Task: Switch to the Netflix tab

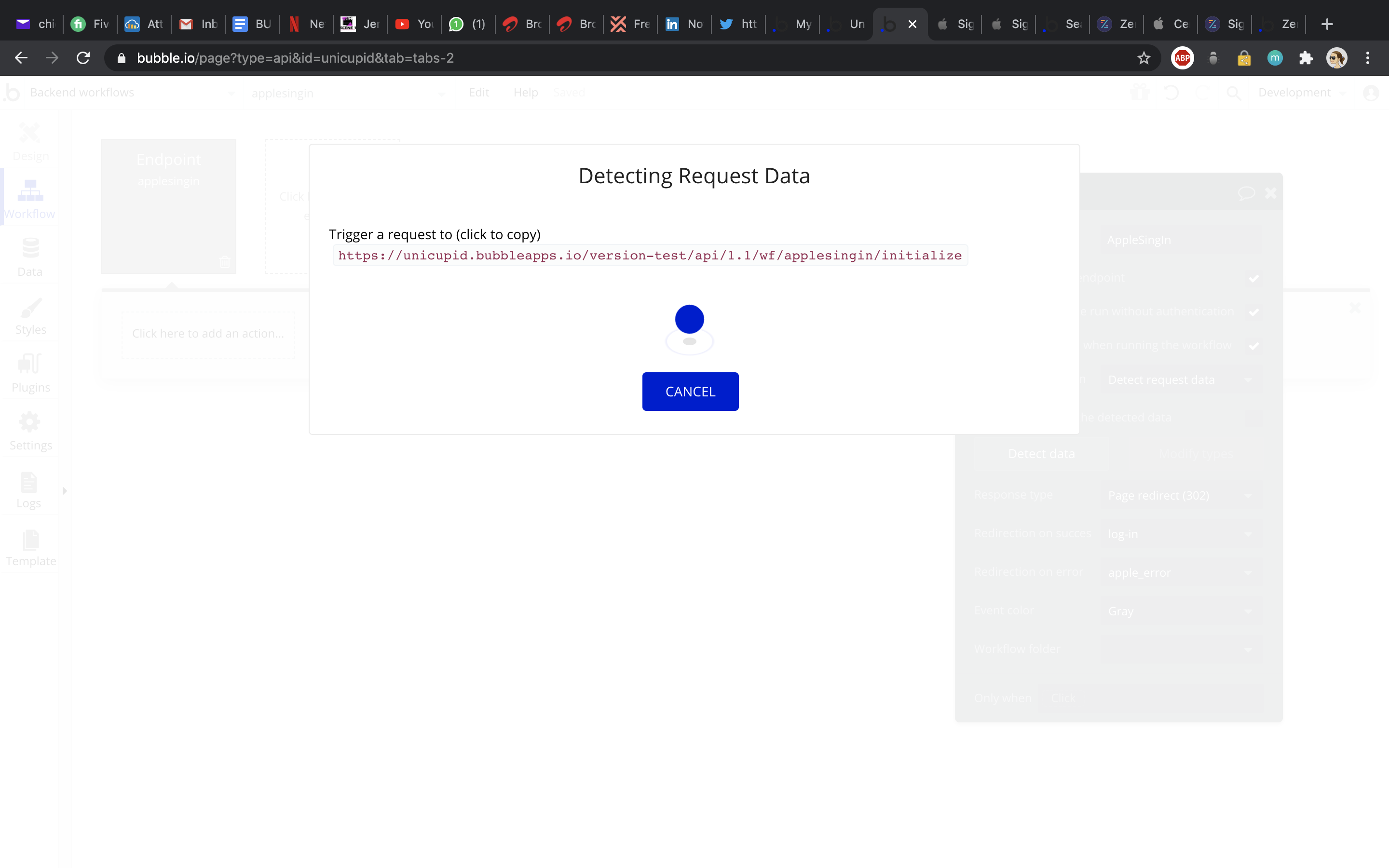Action: [x=307, y=24]
